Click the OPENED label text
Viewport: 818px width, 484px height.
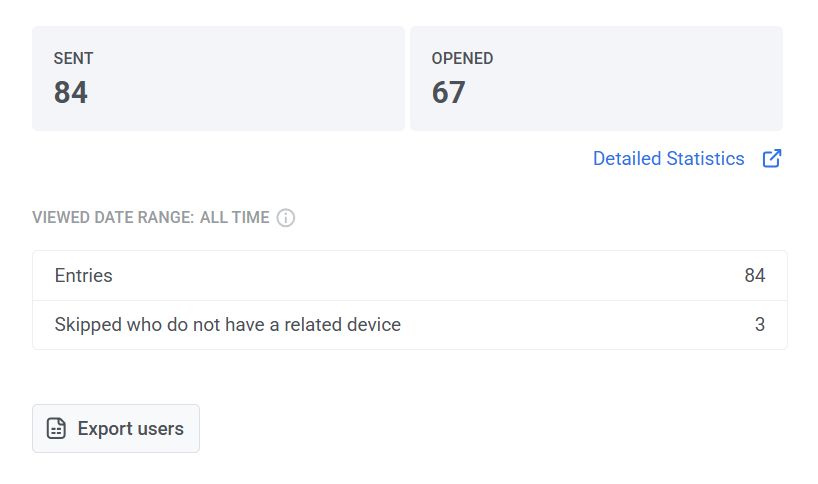pyautogui.click(x=462, y=59)
